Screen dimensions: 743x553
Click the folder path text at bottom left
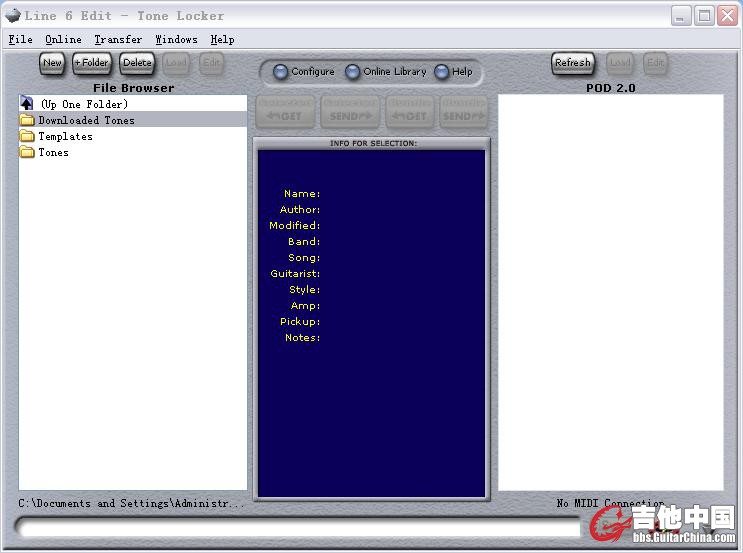tap(131, 503)
